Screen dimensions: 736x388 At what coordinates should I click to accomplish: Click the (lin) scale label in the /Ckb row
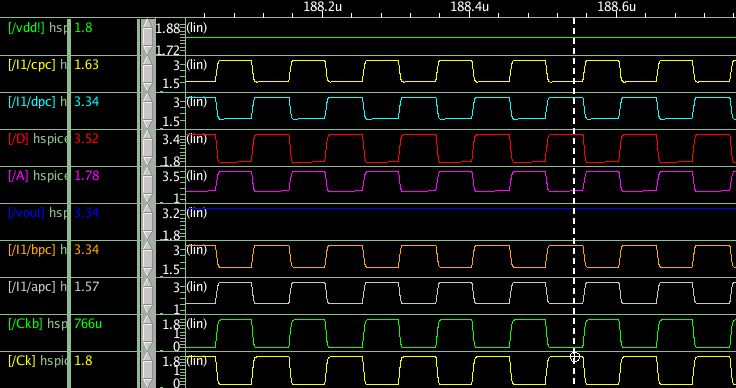(197, 324)
